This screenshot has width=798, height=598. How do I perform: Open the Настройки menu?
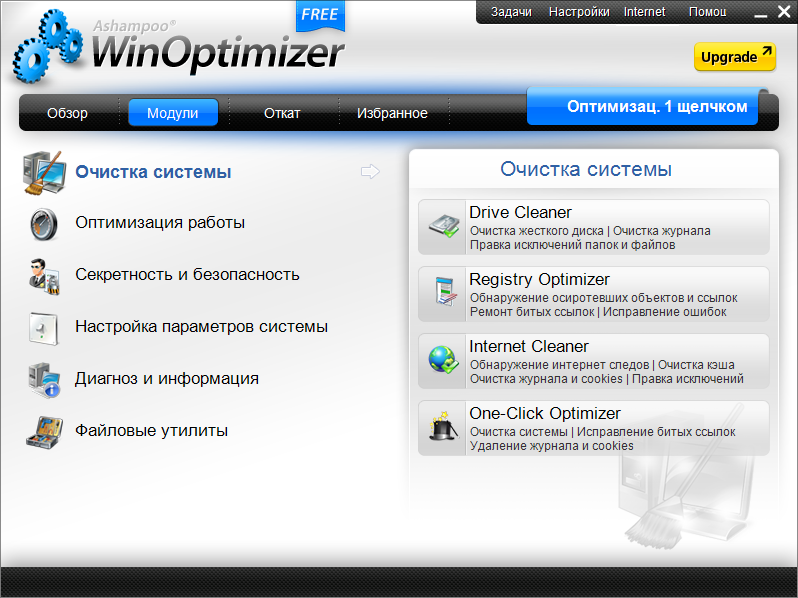pyautogui.click(x=579, y=12)
